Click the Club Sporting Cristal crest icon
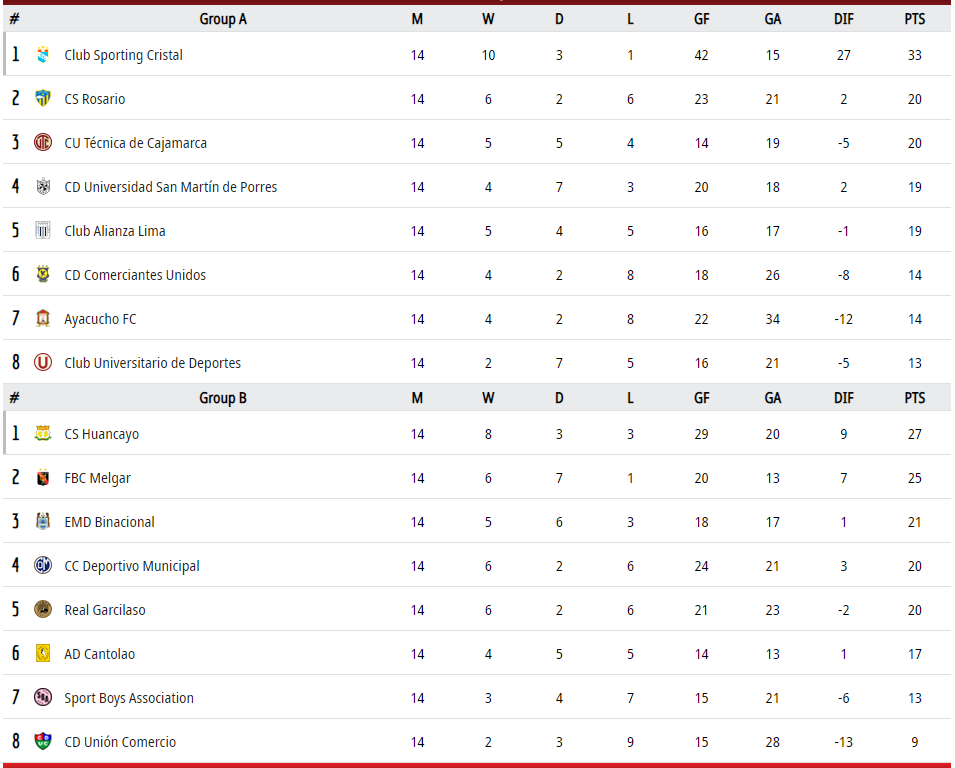Image resolution: width=955 pixels, height=768 pixels. [x=43, y=55]
